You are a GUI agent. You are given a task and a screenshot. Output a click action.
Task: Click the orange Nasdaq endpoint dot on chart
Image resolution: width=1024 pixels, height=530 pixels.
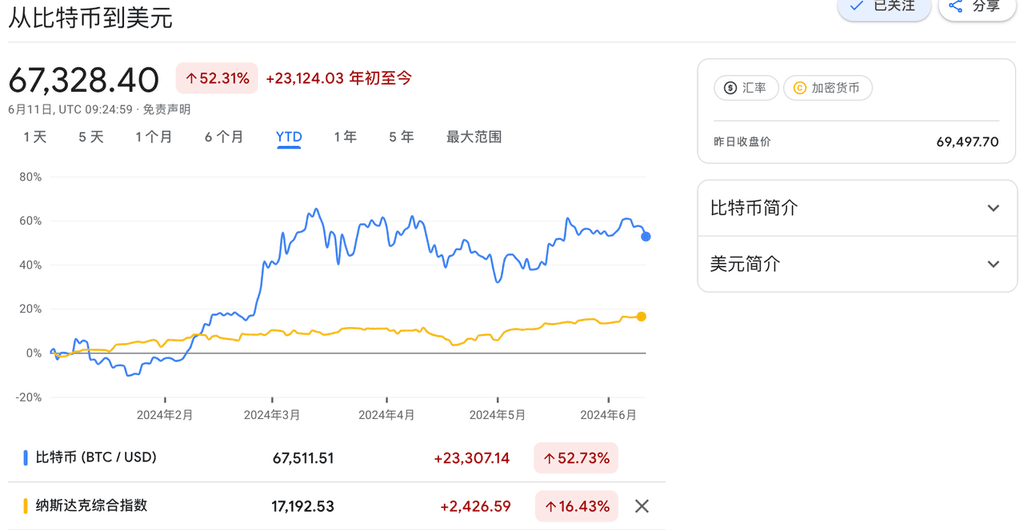pos(641,316)
